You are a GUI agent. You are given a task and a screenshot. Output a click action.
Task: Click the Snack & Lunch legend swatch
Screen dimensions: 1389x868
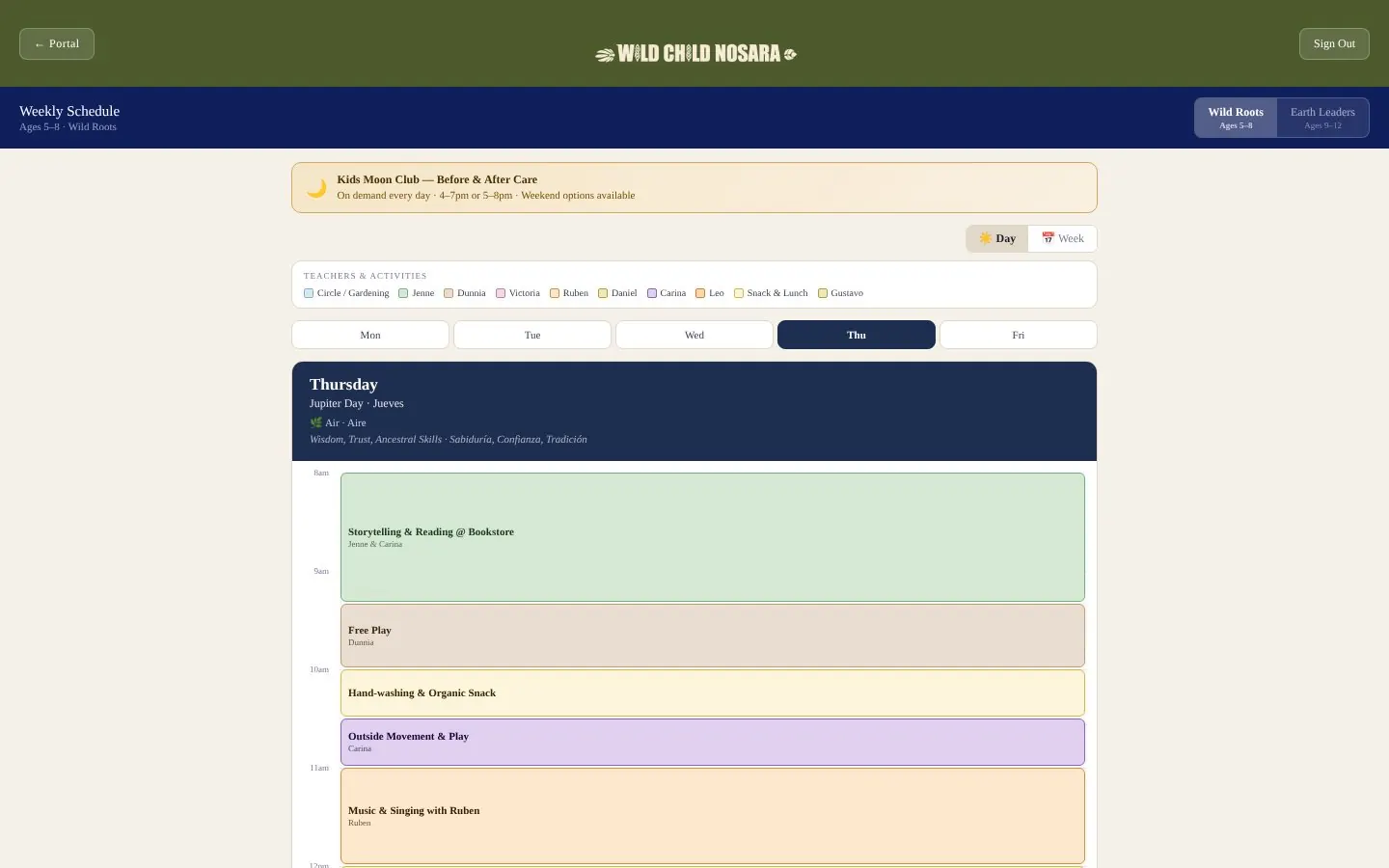(x=739, y=293)
